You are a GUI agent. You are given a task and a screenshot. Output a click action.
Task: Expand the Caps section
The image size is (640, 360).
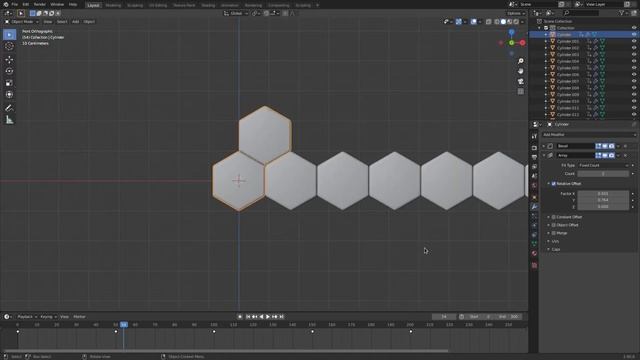point(549,249)
